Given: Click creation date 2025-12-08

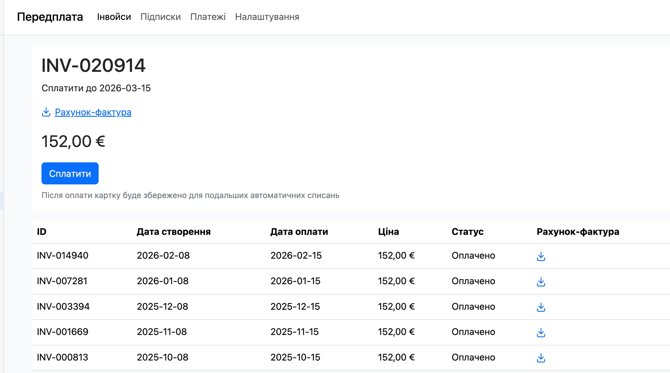Looking at the screenshot, I should click(x=162, y=307).
